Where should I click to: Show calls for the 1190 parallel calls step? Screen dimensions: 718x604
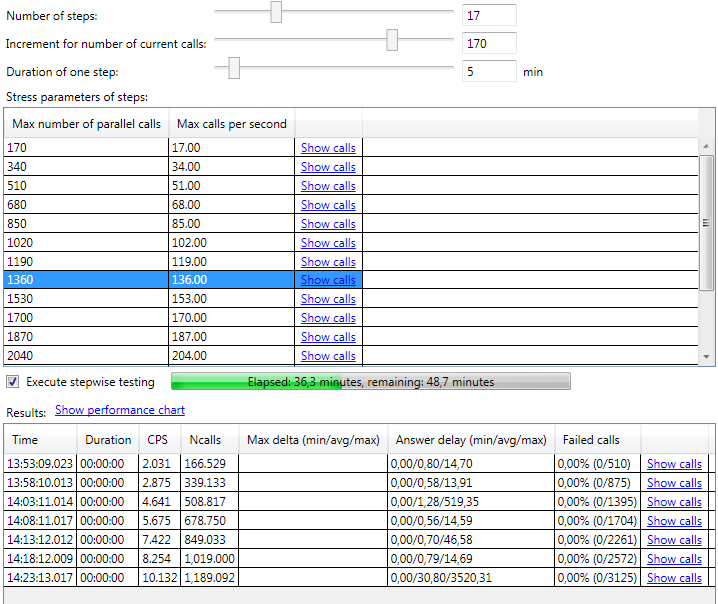point(328,262)
